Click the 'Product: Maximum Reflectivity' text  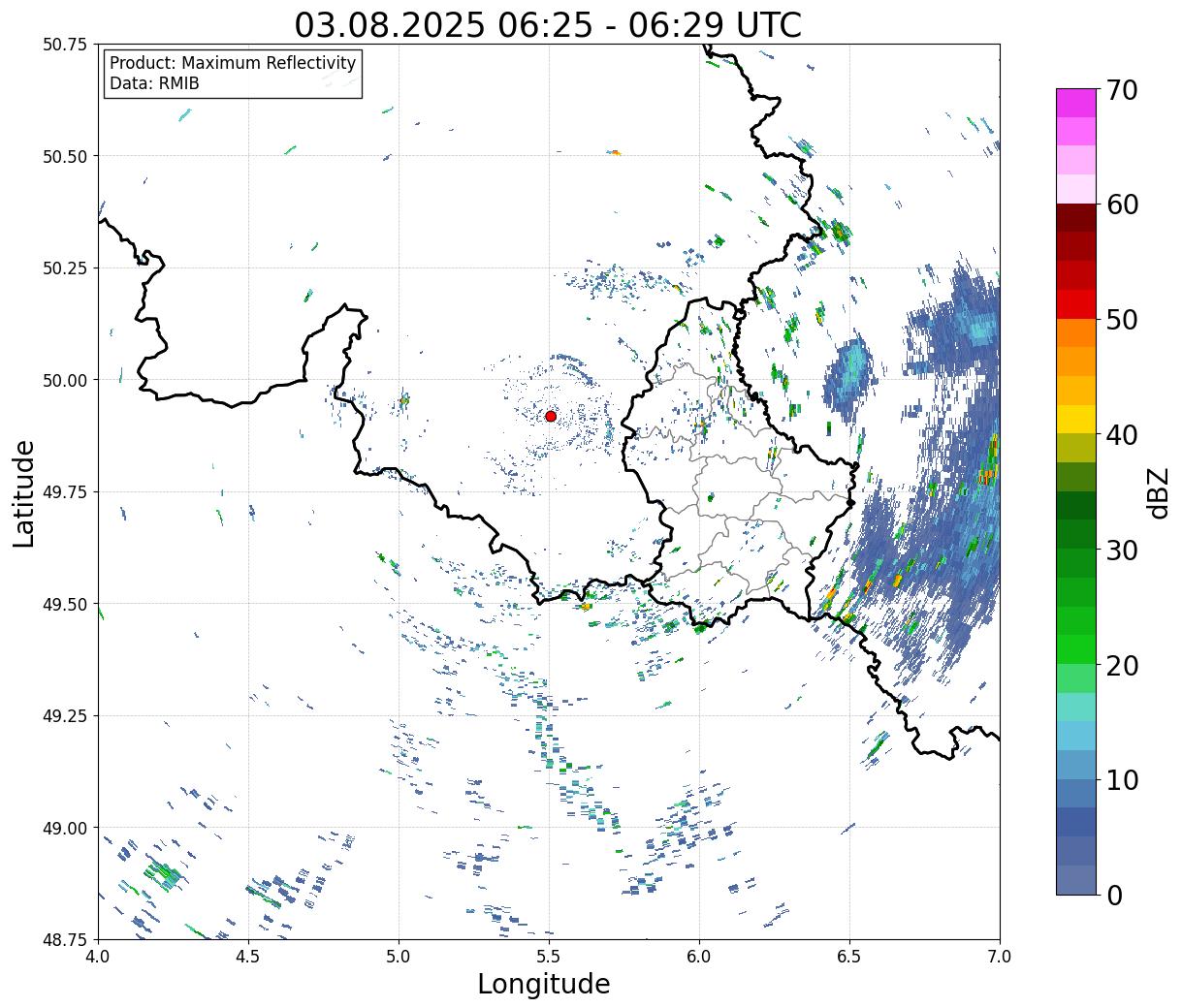click(233, 63)
